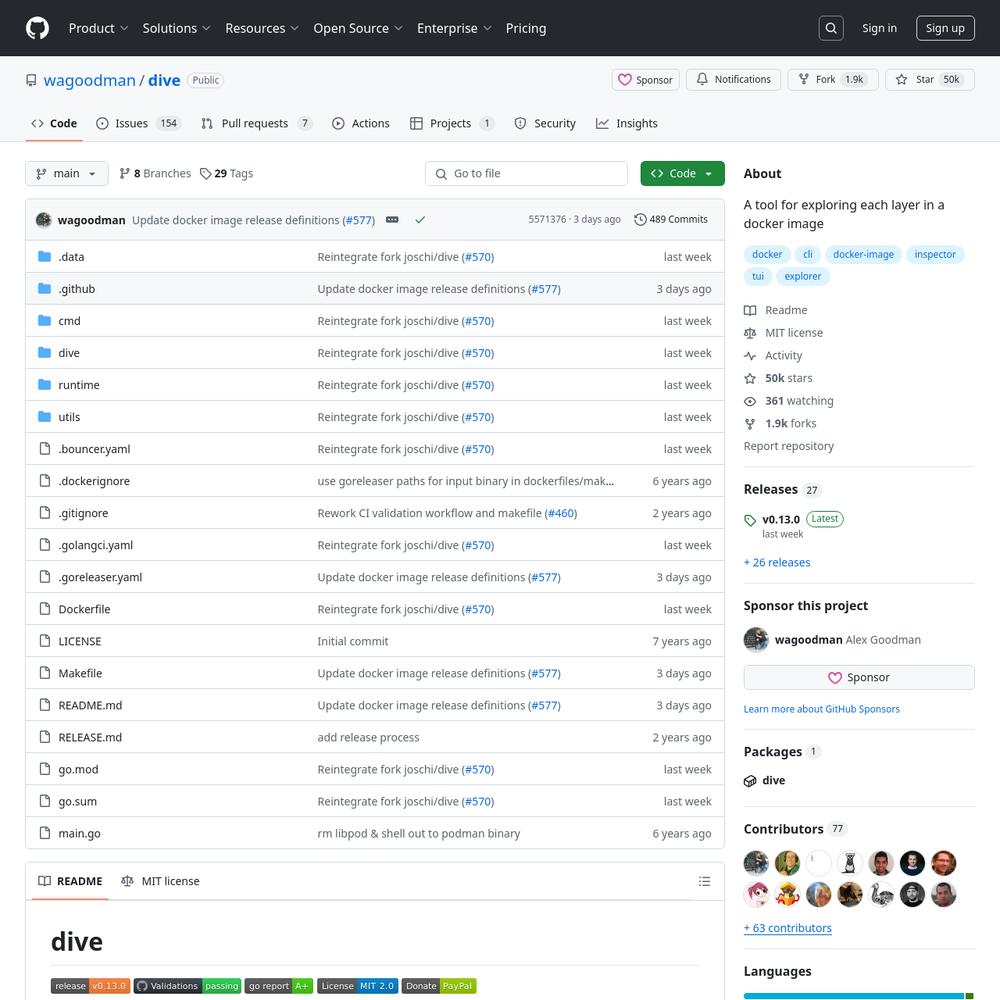The height and width of the screenshot is (1000, 1000).
Task: Click the Sponsor button in sidebar
Action: point(858,677)
